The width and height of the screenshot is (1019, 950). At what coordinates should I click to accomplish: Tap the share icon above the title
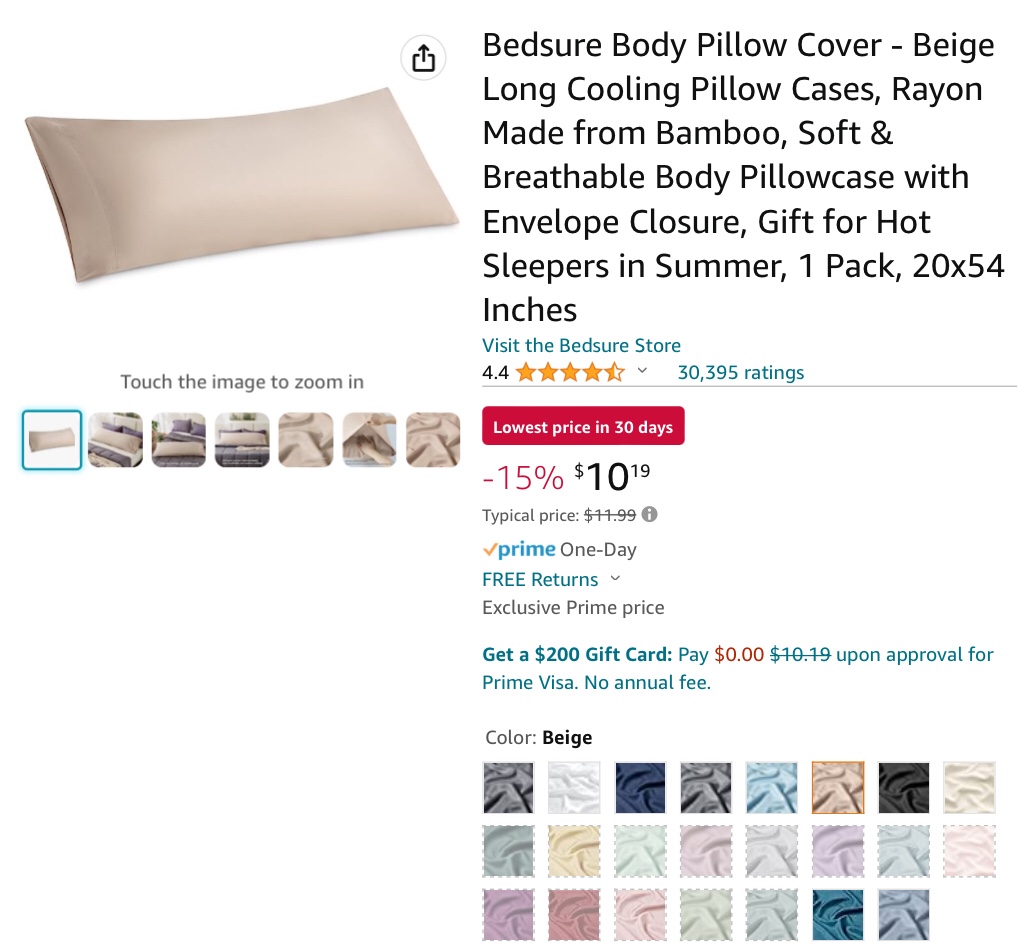(x=423, y=58)
